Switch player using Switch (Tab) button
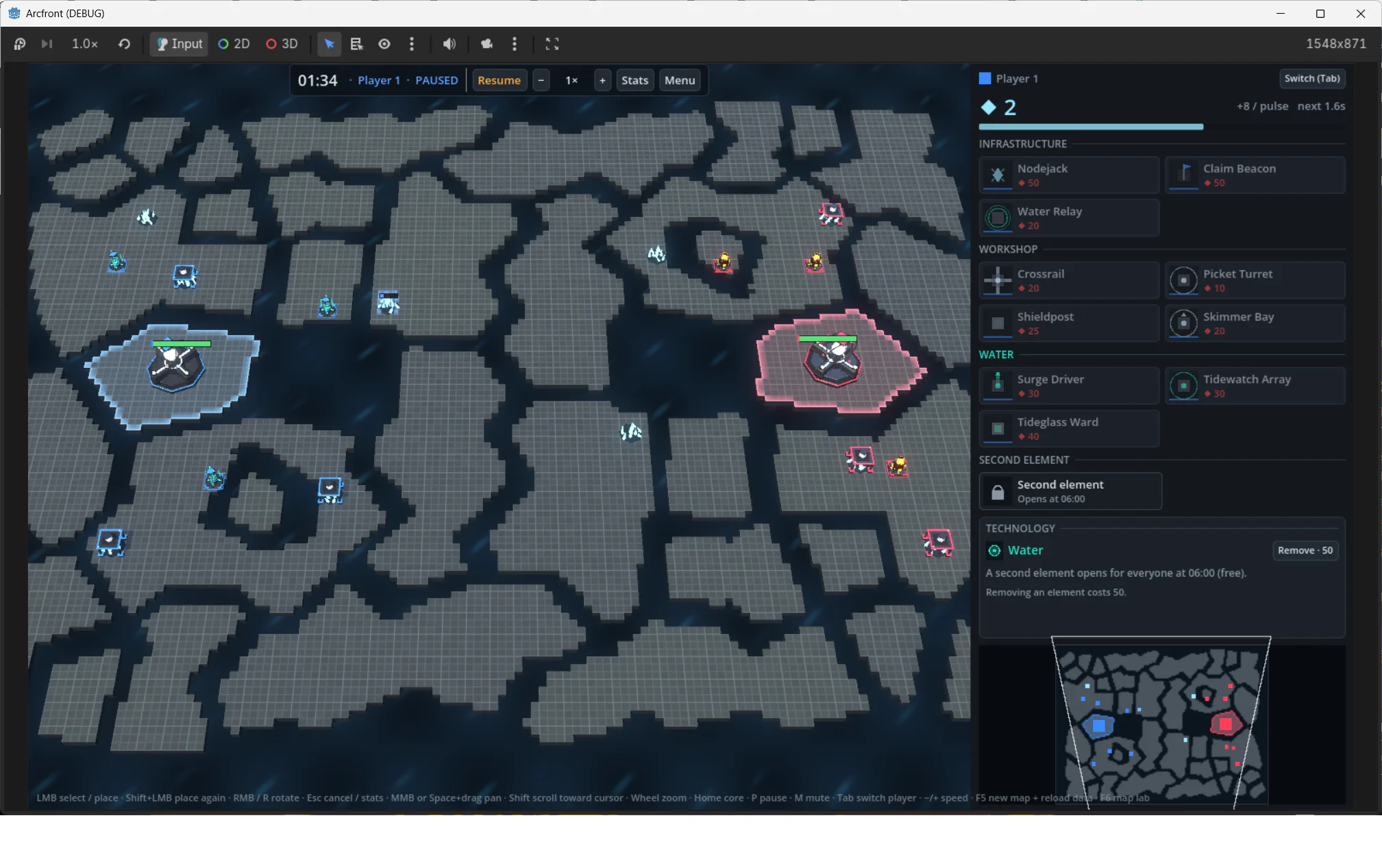Screen dimensions: 1382x868 pos(1311,78)
